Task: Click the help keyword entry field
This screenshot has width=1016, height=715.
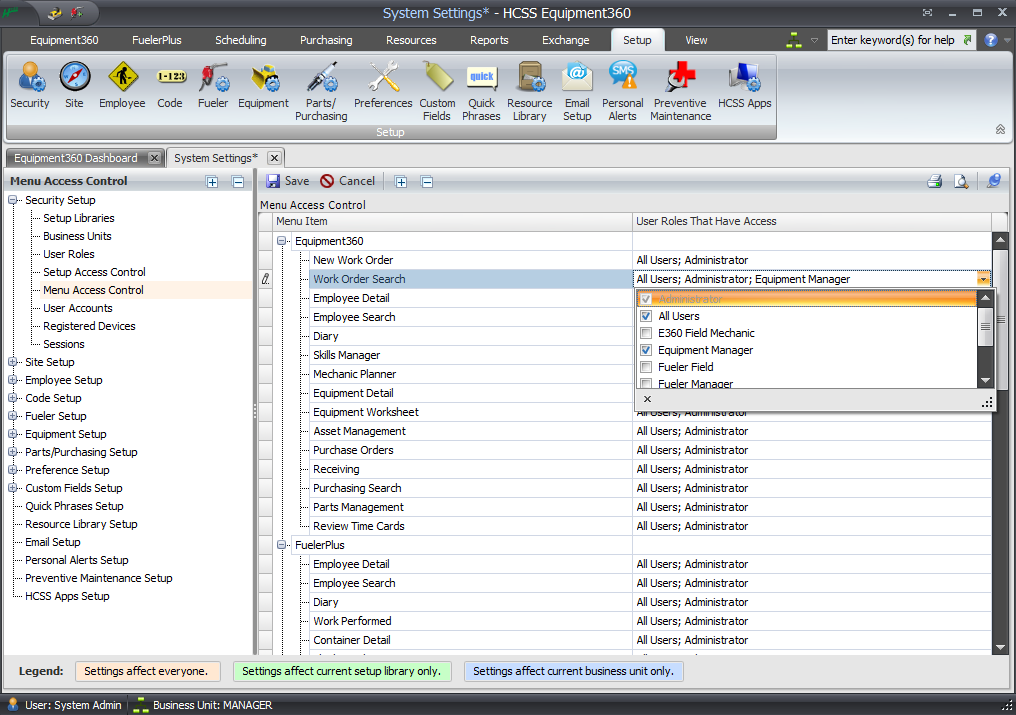Action: (x=897, y=39)
